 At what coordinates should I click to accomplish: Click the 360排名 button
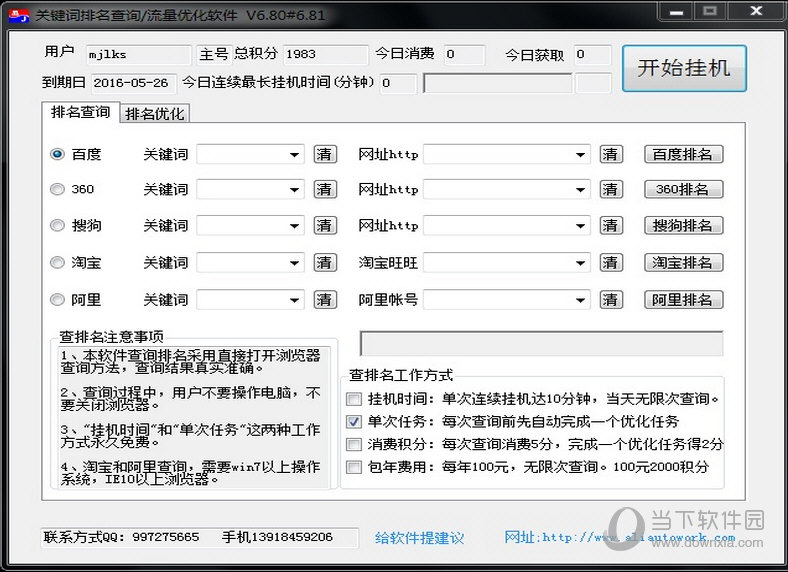(683, 189)
